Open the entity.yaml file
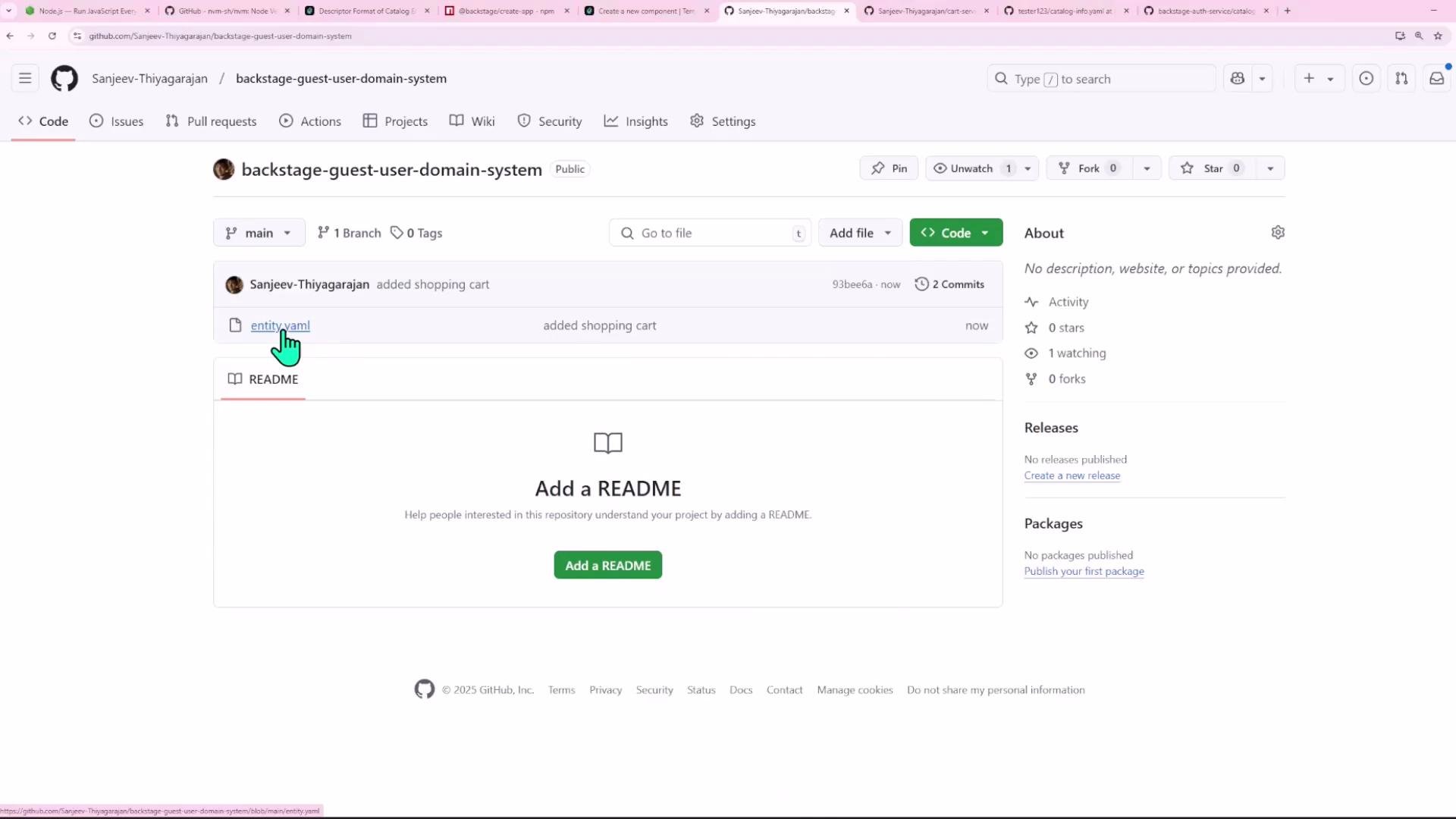This screenshot has width=1456, height=819. tap(280, 325)
